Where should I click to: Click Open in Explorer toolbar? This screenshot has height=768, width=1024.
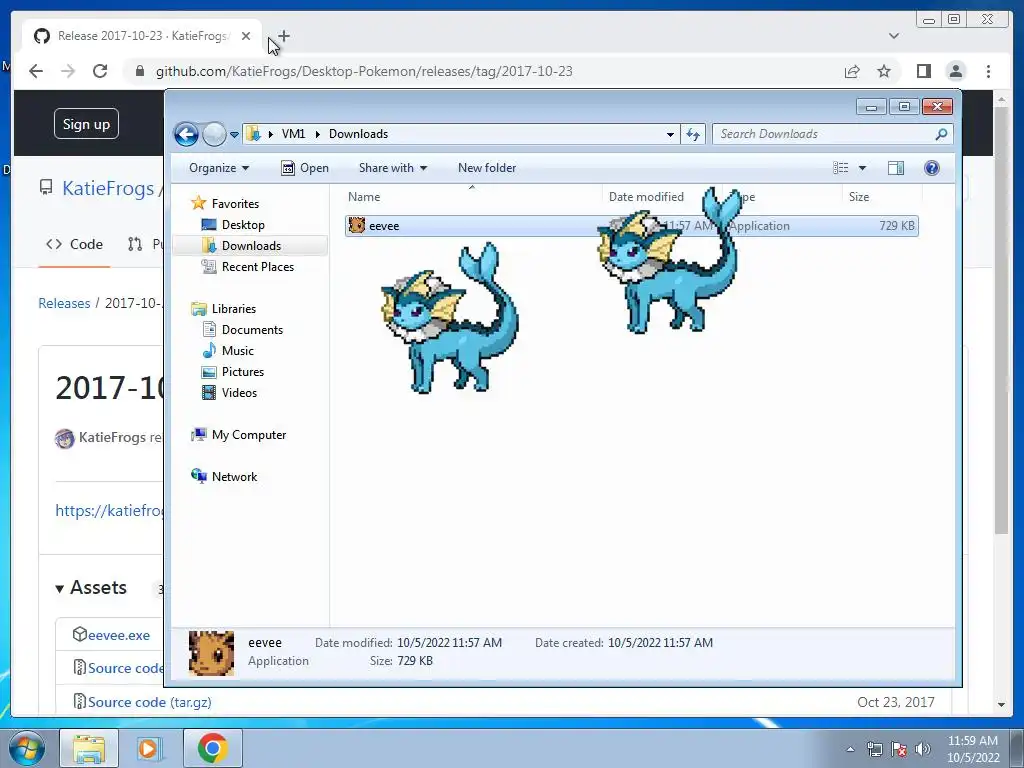pyautogui.click(x=305, y=168)
